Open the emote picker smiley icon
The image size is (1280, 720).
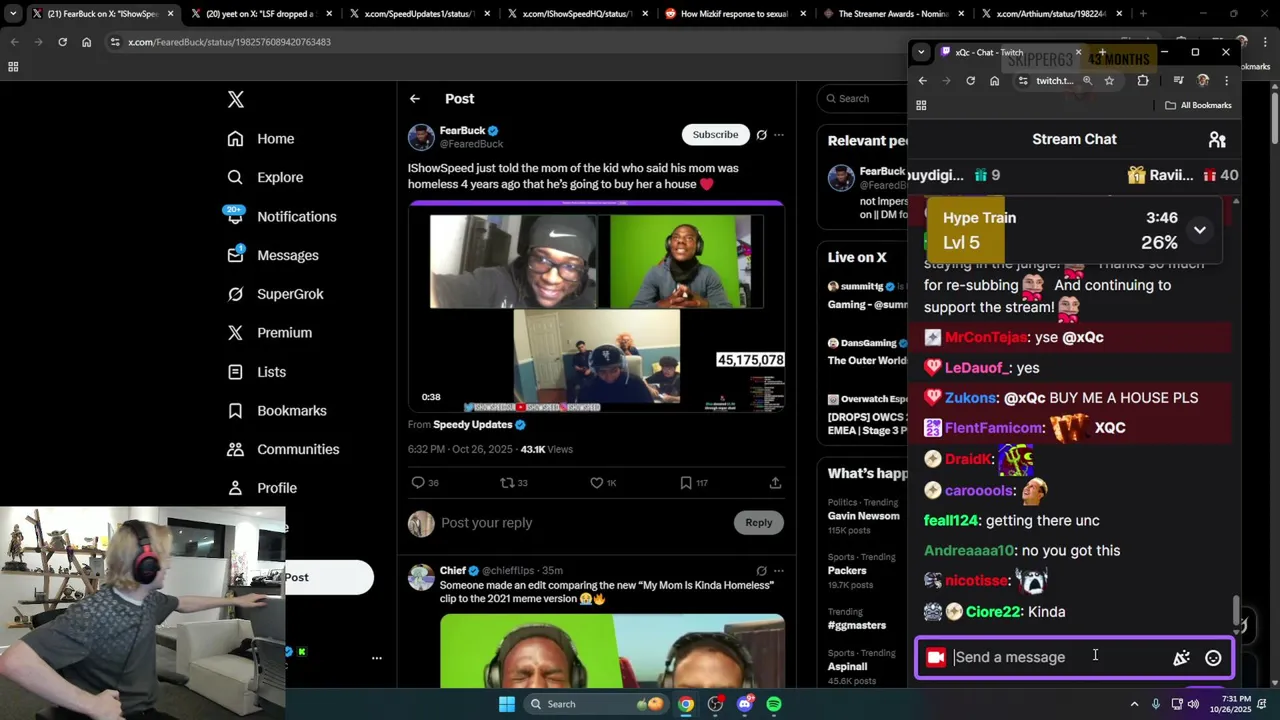coord(1213,658)
